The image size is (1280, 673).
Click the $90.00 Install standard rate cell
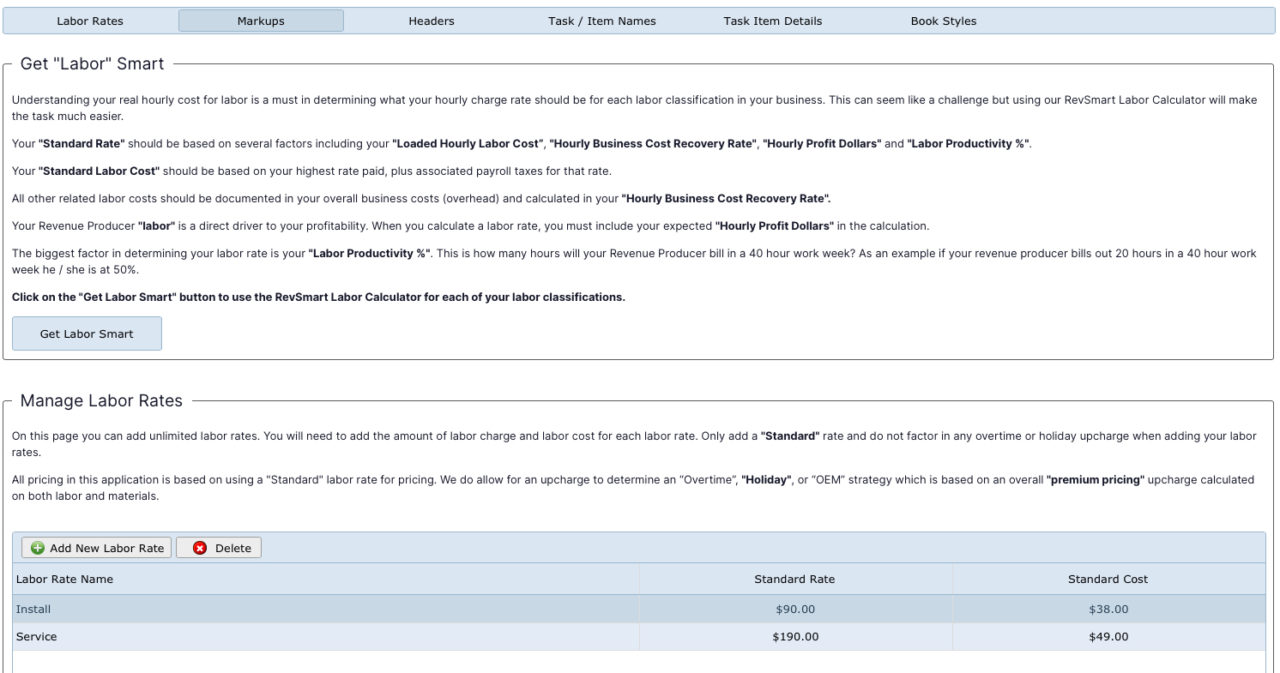(x=795, y=609)
